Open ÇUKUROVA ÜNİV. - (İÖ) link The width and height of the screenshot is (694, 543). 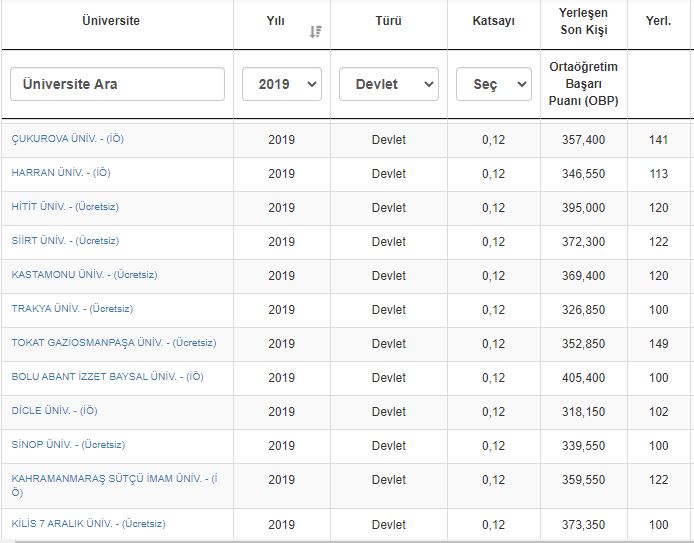tap(67, 139)
